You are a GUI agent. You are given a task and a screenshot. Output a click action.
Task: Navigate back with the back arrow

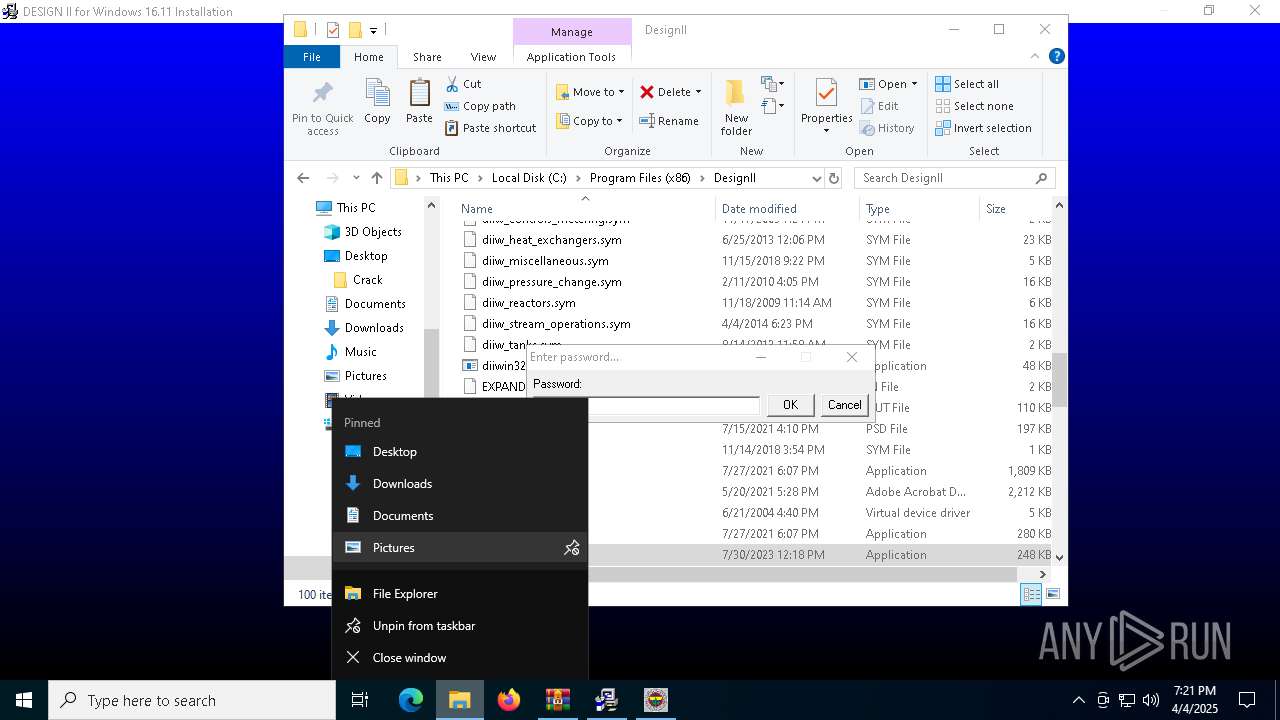[303, 178]
